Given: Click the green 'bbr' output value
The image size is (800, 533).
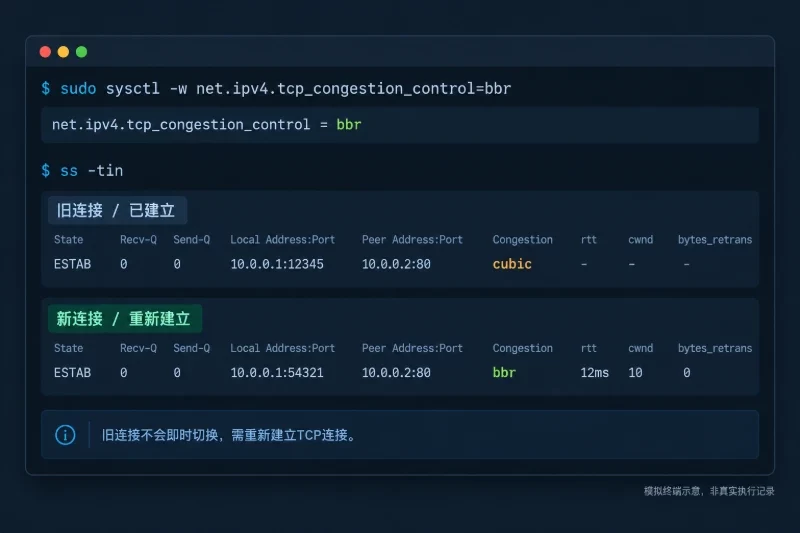Looking at the screenshot, I should coord(349,124).
